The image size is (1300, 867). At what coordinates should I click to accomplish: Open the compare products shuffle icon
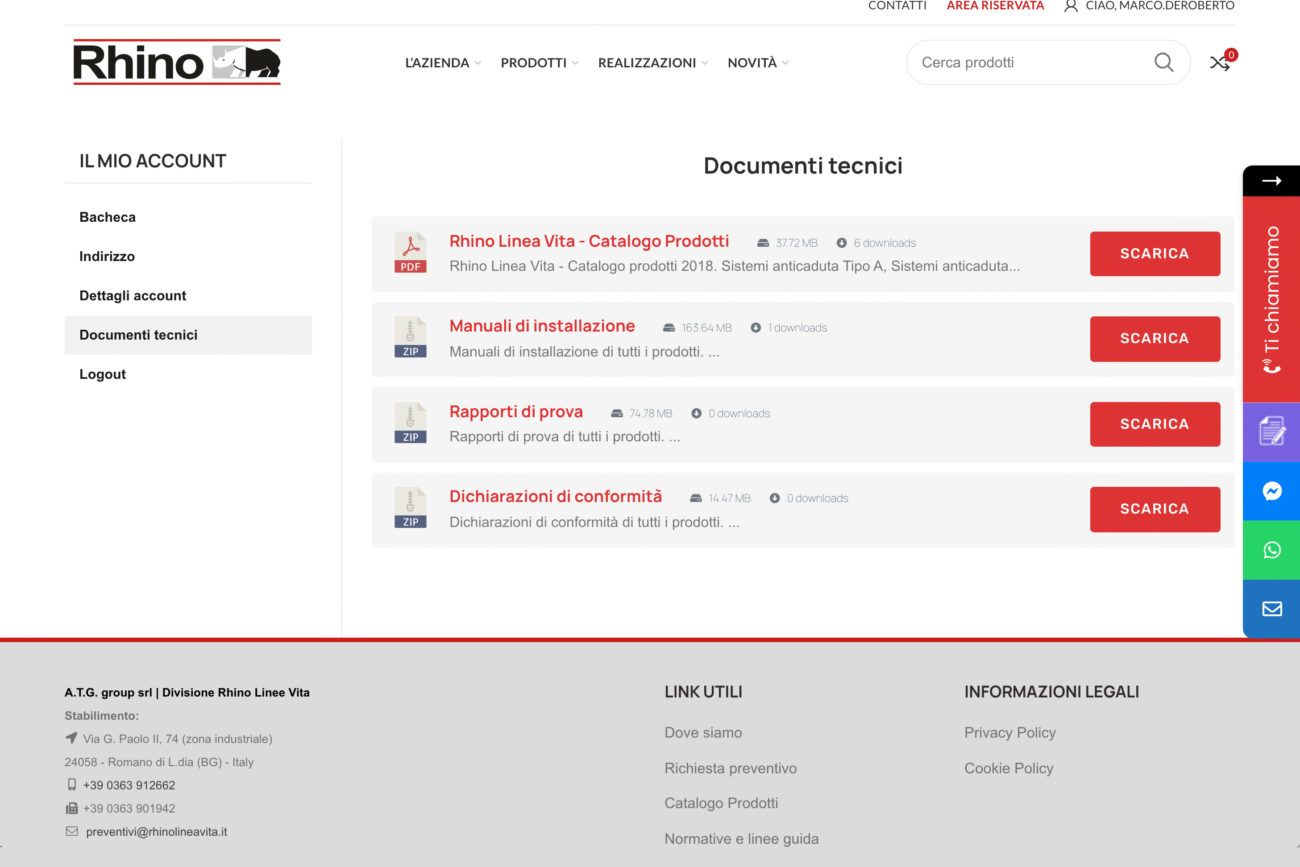pos(1219,63)
